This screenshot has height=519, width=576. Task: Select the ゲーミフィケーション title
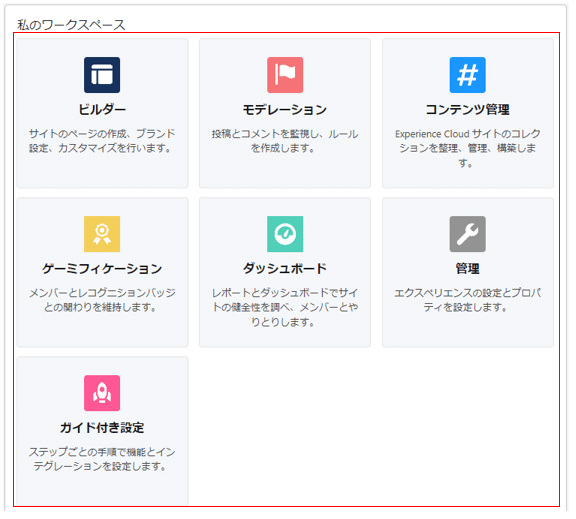coord(102,268)
